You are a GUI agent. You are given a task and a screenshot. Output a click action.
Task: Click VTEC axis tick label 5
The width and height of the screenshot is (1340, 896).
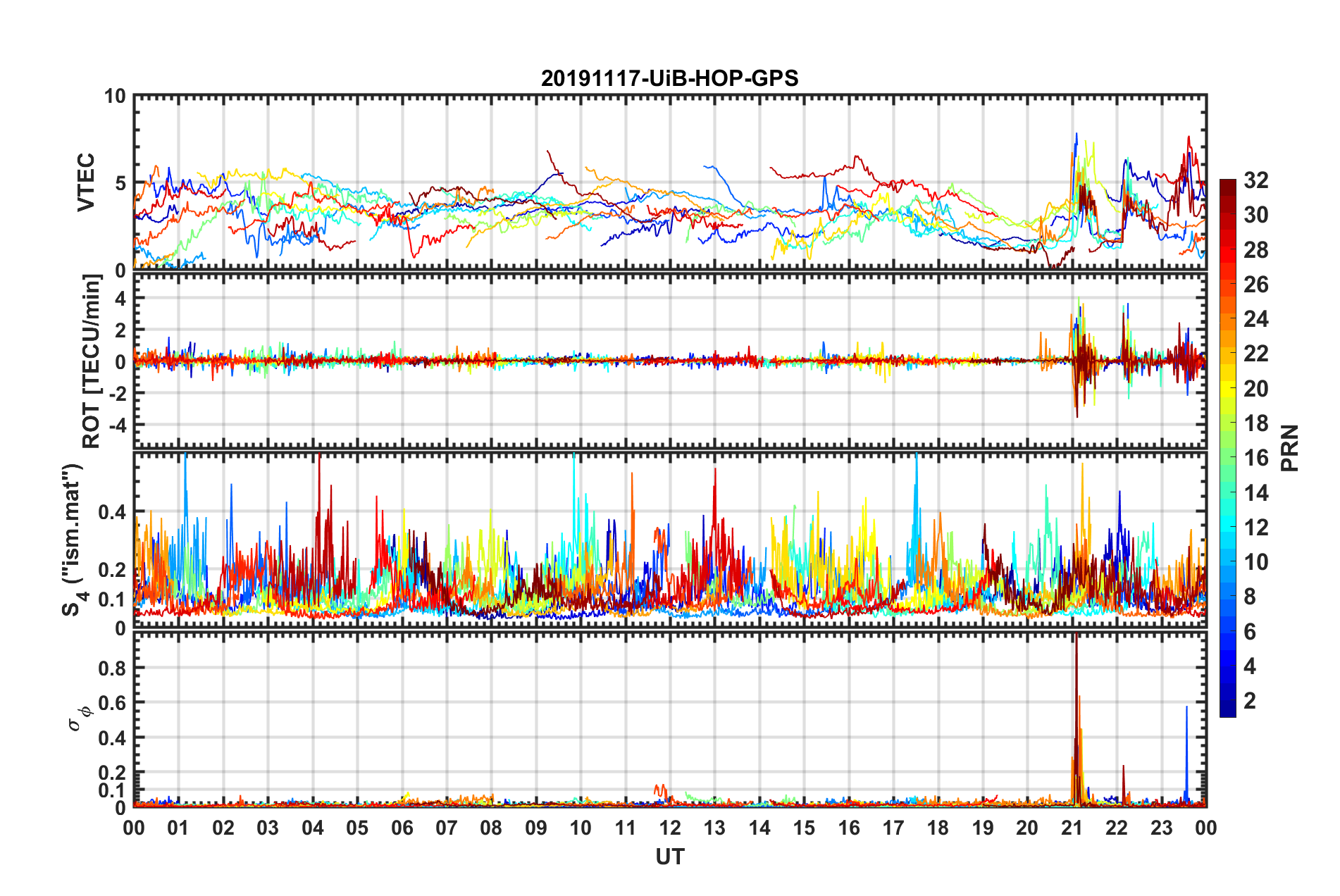tap(120, 183)
